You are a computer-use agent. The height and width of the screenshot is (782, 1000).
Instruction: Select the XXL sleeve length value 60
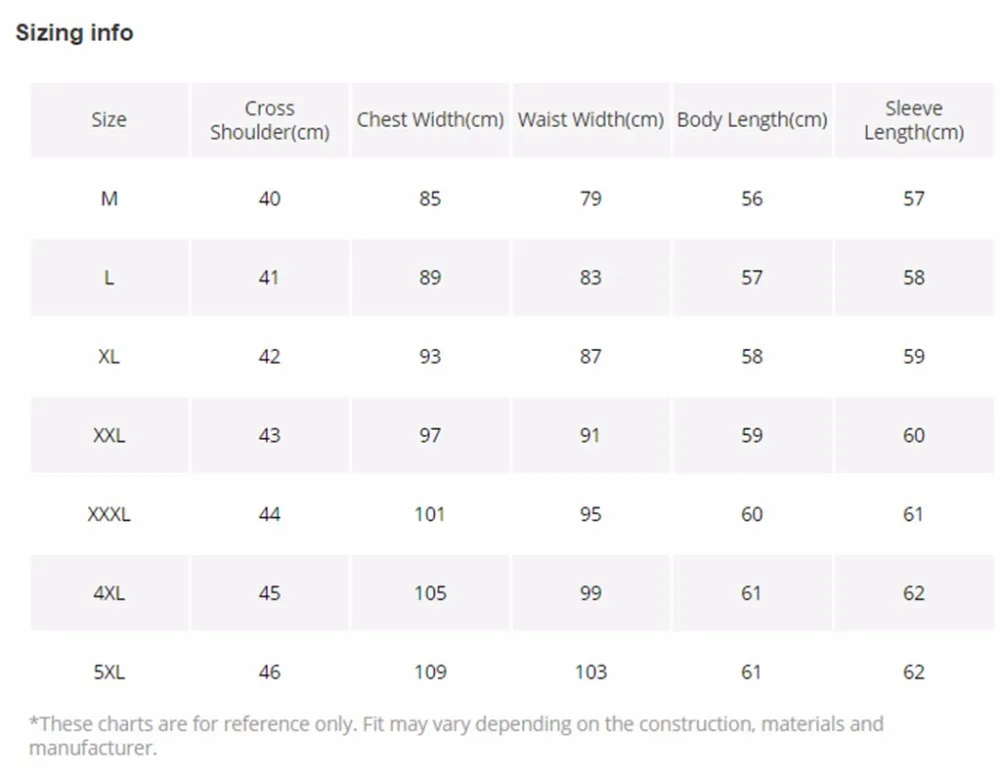click(x=914, y=436)
